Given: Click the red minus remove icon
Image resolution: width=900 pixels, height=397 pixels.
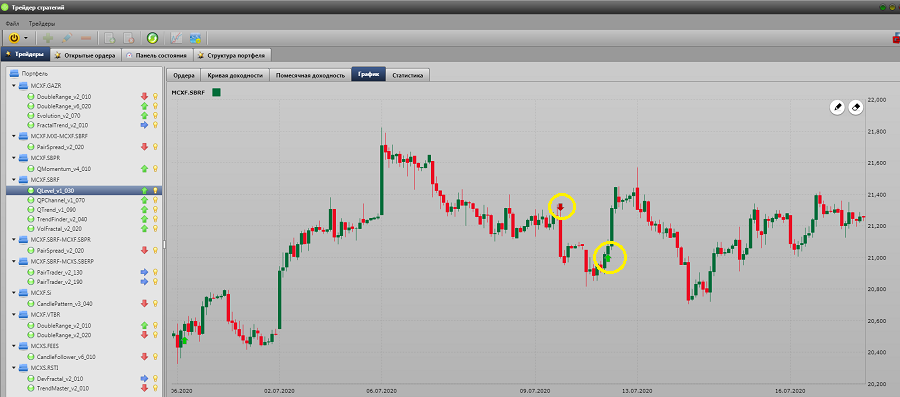Looking at the screenshot, I should [86, 38].
